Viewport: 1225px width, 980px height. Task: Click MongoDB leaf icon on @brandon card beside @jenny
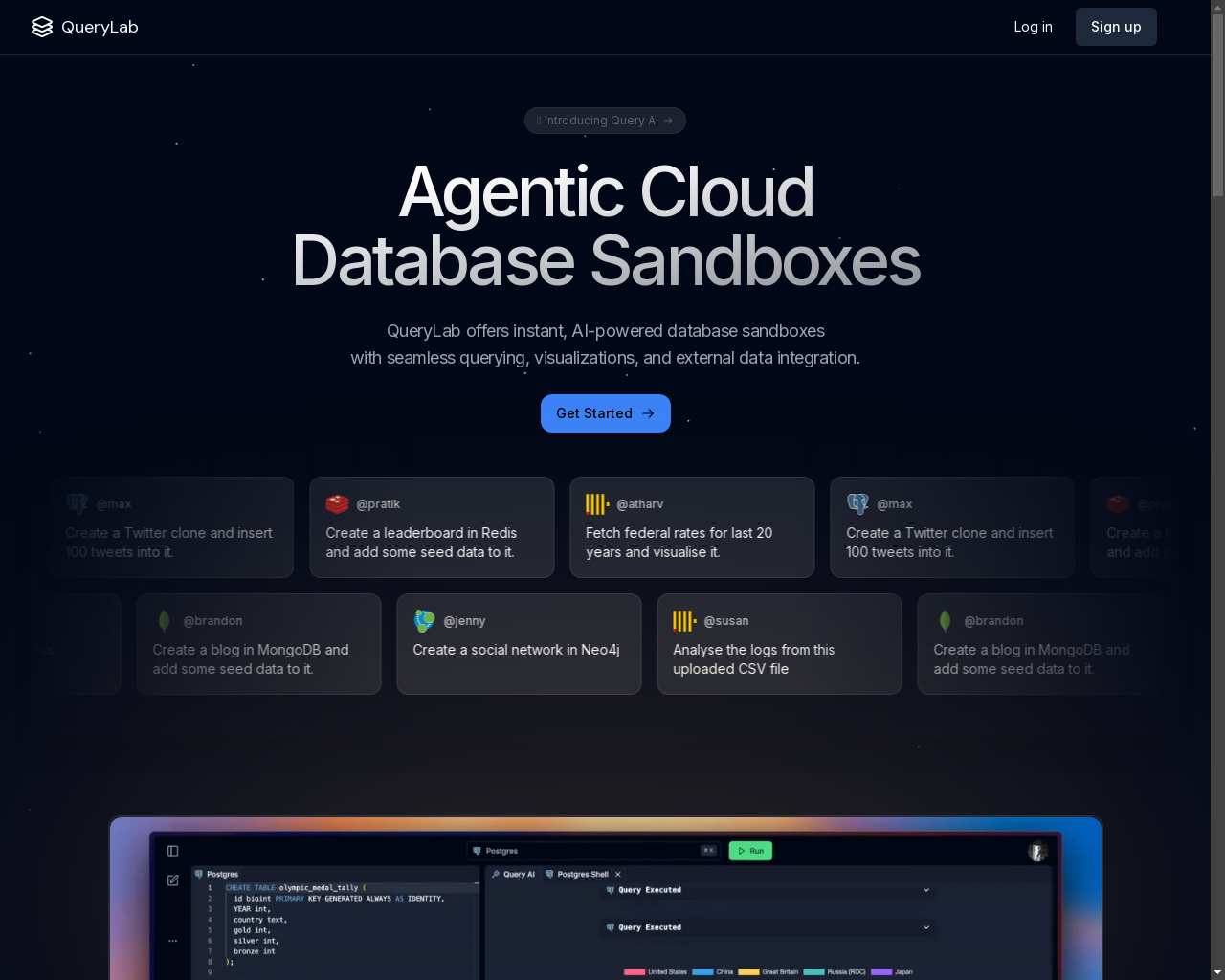click(164, 621)
